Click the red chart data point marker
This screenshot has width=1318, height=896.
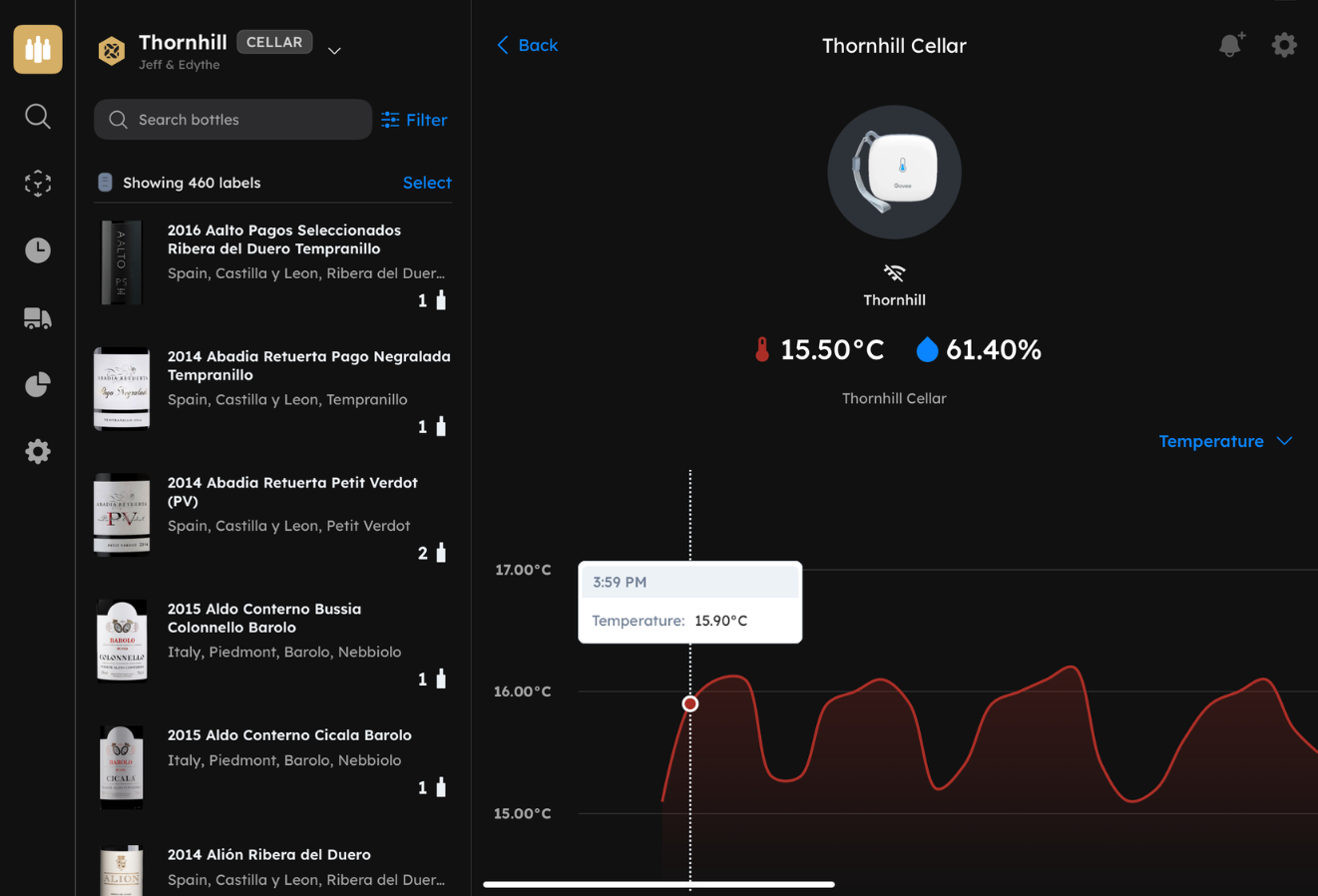(x=689, y=703)
